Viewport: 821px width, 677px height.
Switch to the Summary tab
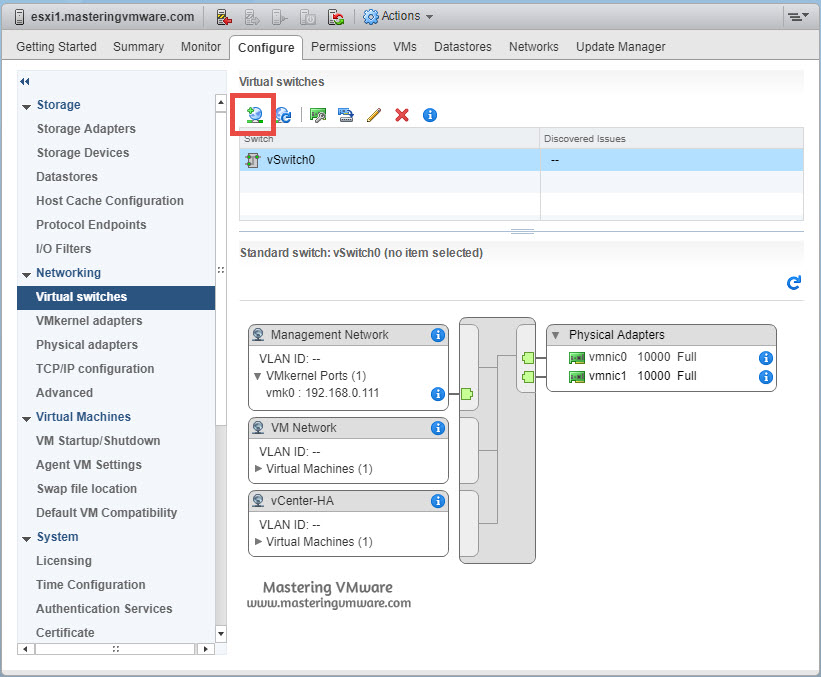[138, 47]
